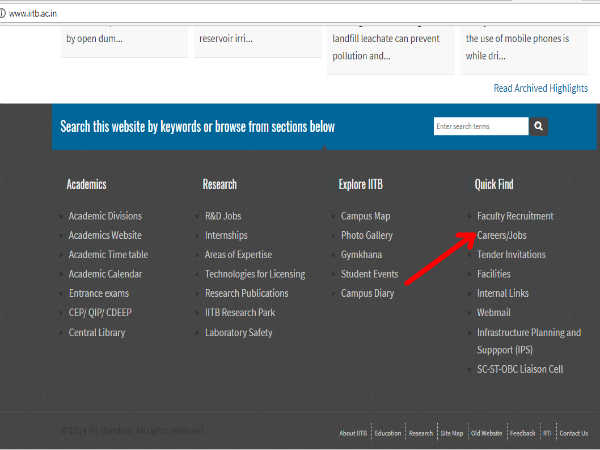Image resolution: width=600 pixels, height=450 pixels.
Task: Open Infrastructure Planning and Support (IPS) link
Action: (x=529, y=341)
